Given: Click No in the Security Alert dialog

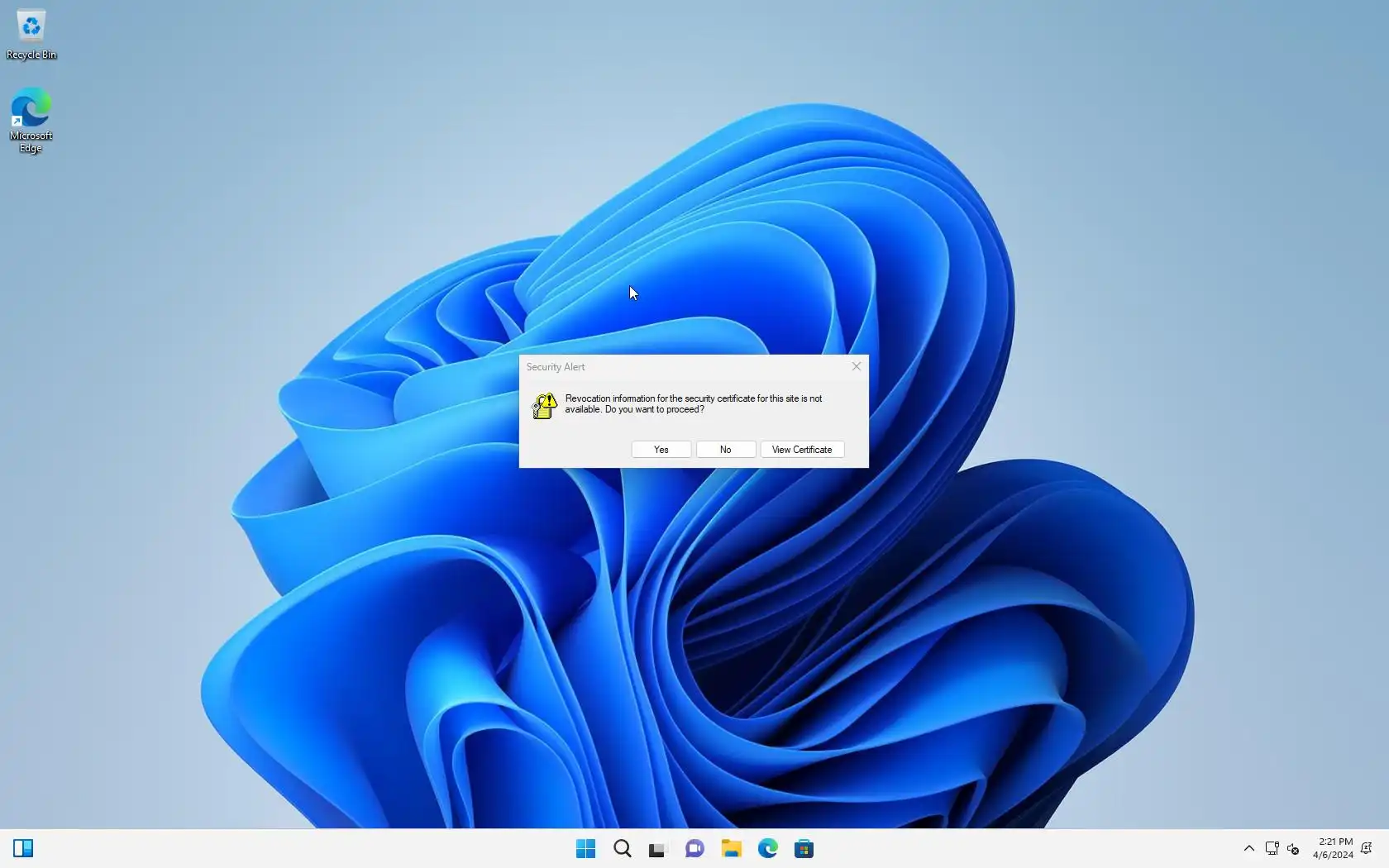Looking at the screenshot, I should point(725,450).
